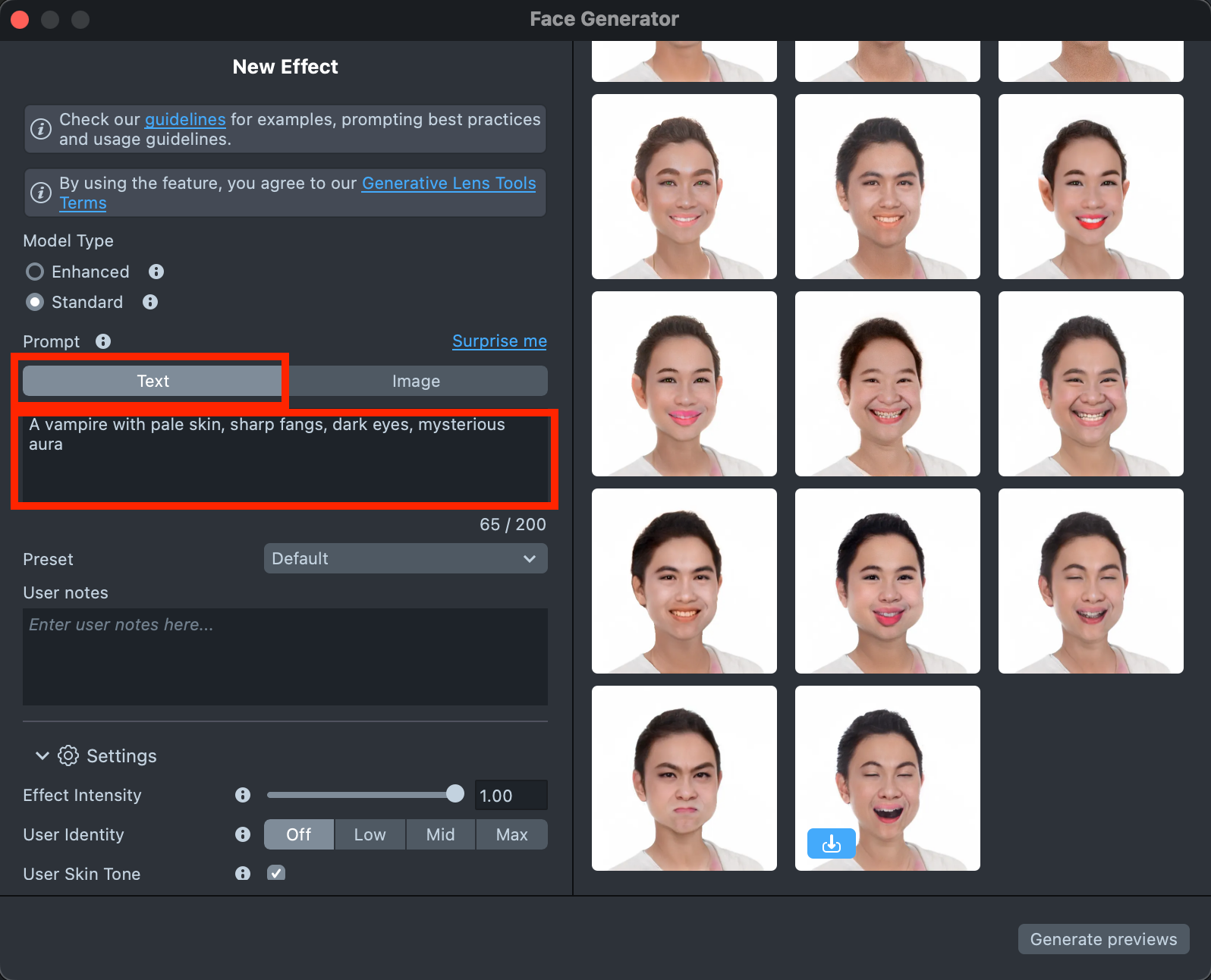Switch to the Image prompt tab
Viewport: 1211px width, 980px height.
click(x=416, y=381)
